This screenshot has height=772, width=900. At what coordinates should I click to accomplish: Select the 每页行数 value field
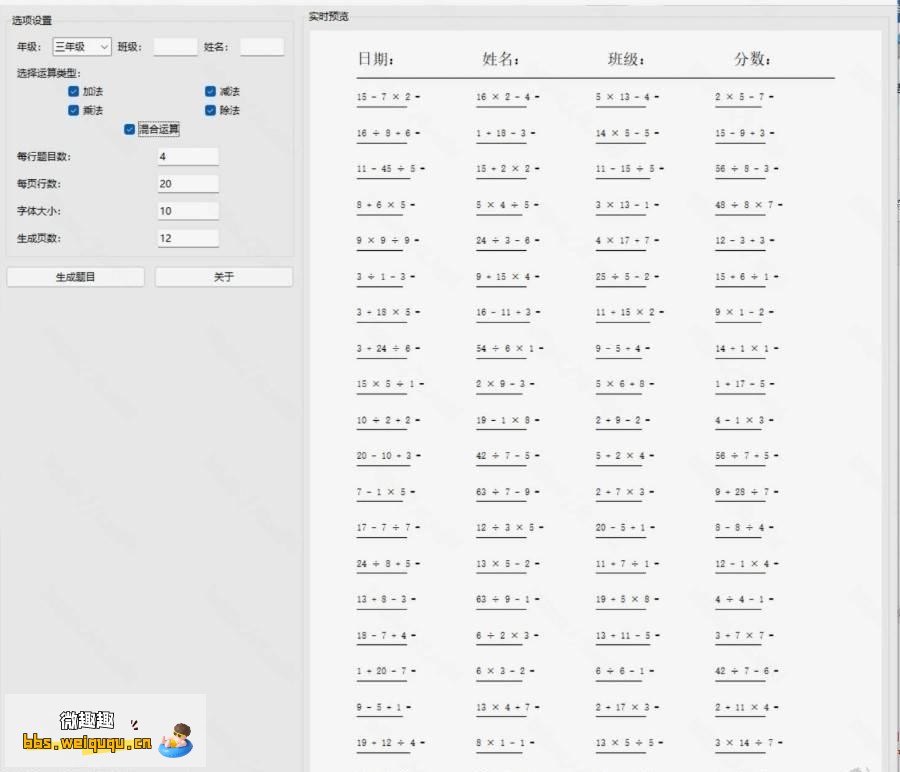188,184
